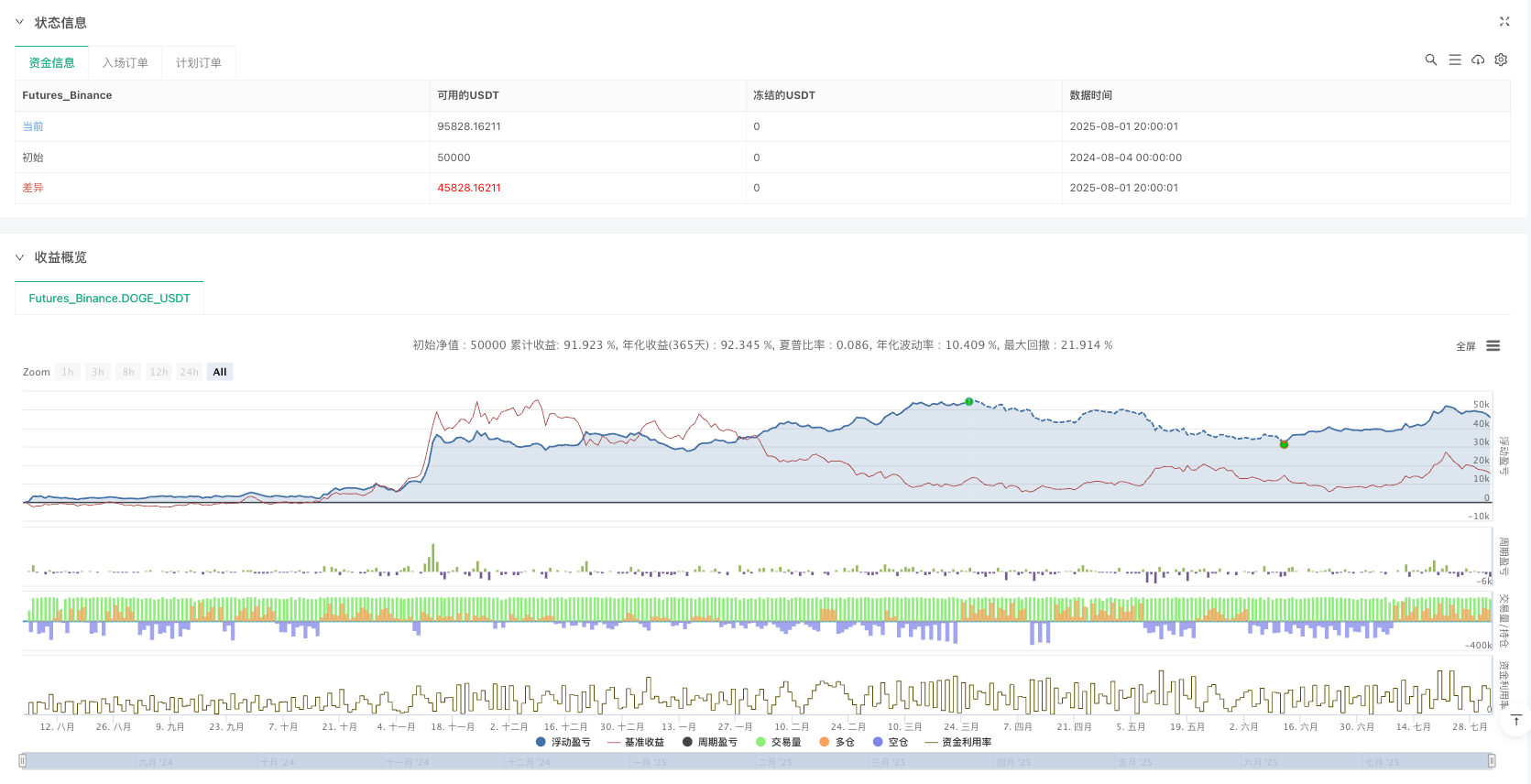This screenshot has height=784, width=1531.
Task: Switch to the 入场订单 tab
Action: point(125,63)
